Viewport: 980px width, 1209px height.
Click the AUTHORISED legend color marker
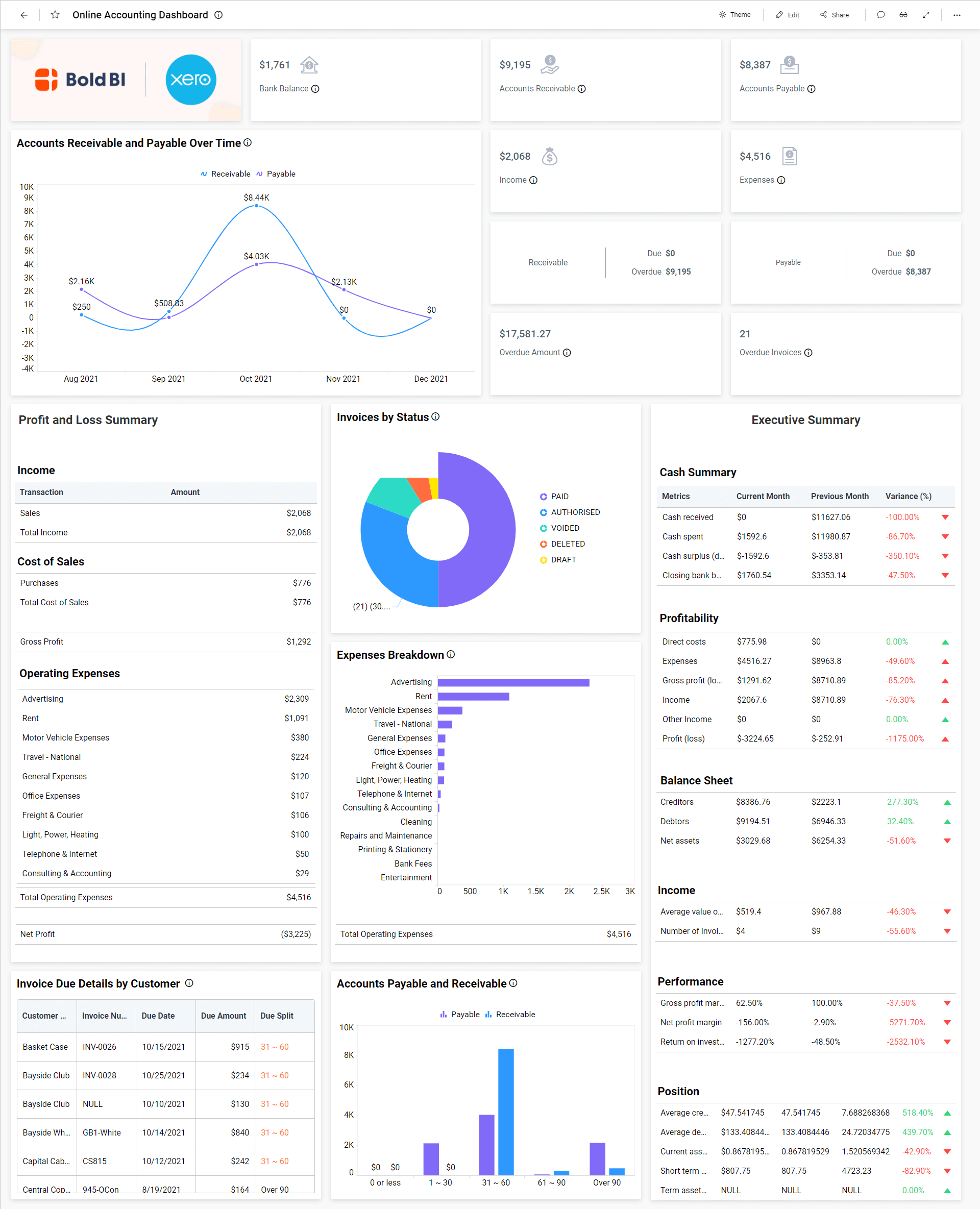543,512
